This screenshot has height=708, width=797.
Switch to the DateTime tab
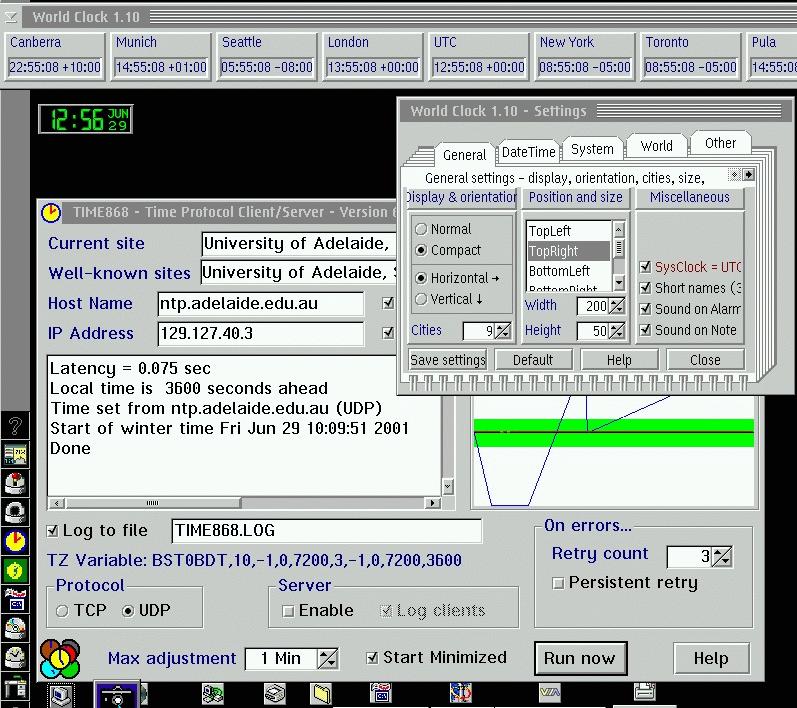(529, 152)
